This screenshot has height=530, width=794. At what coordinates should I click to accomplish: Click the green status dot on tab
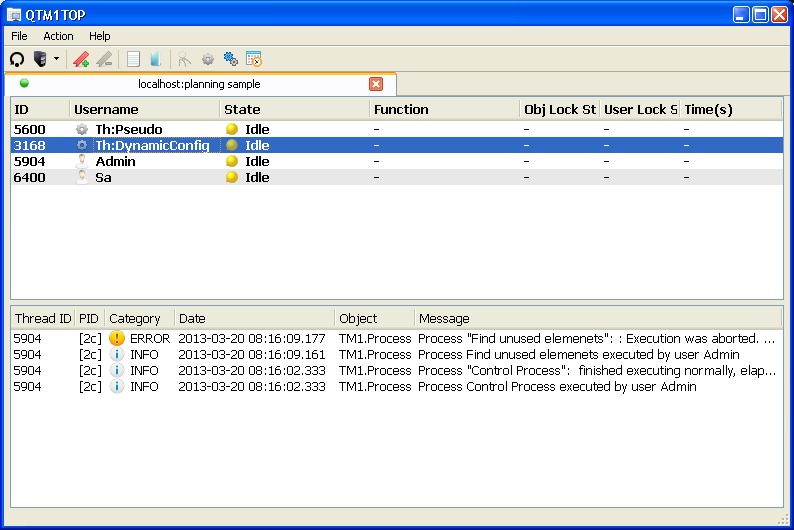click(x=24, y=84)
